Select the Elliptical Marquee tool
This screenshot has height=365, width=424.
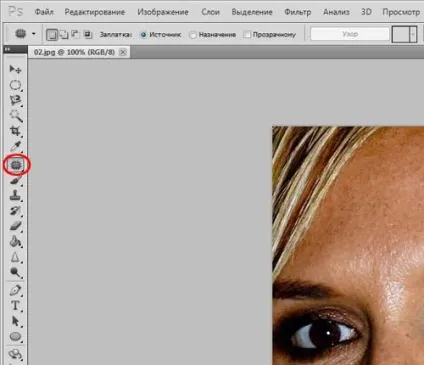tap(15, 85)
